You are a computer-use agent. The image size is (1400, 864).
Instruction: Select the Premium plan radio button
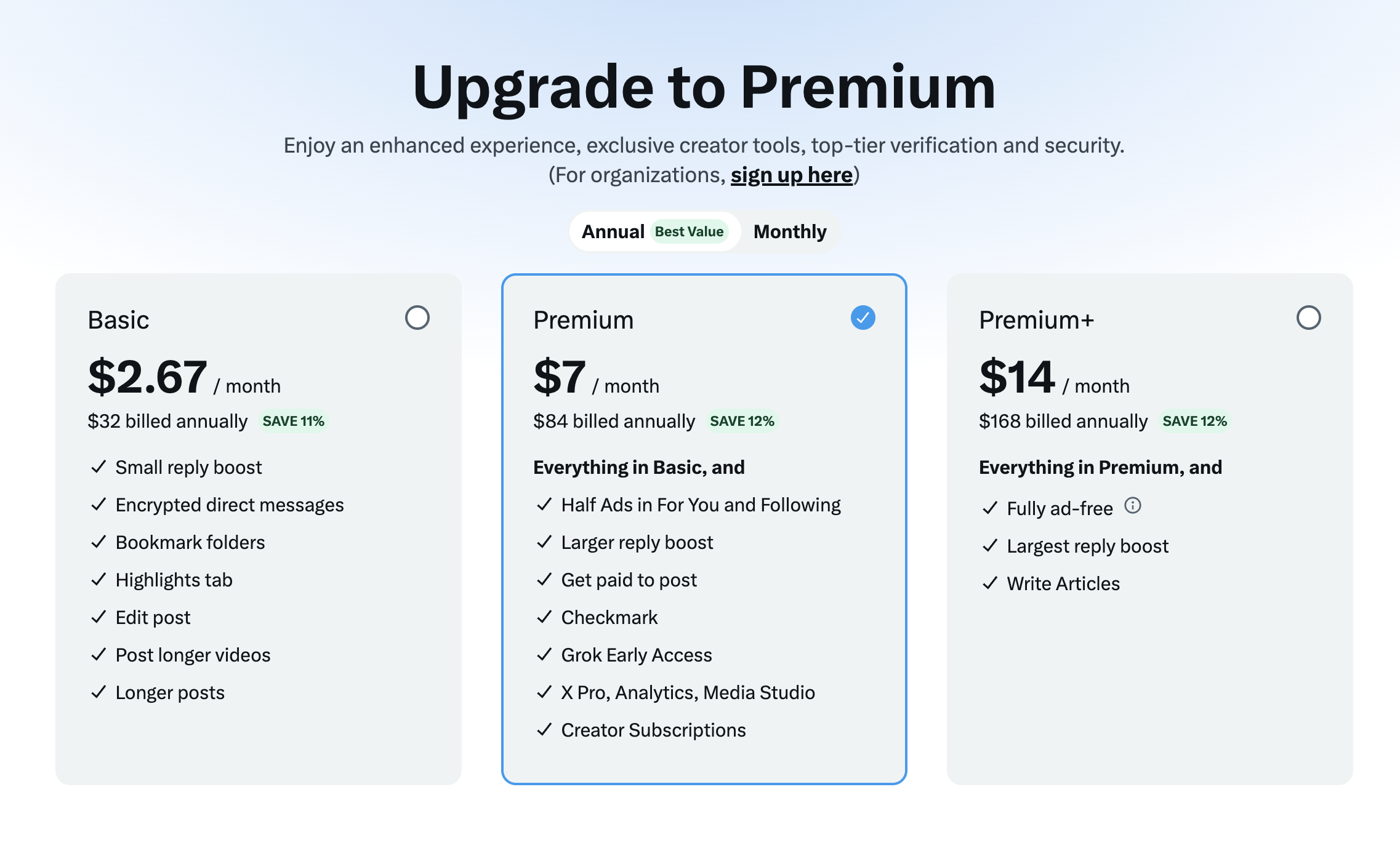coord(863,318)
